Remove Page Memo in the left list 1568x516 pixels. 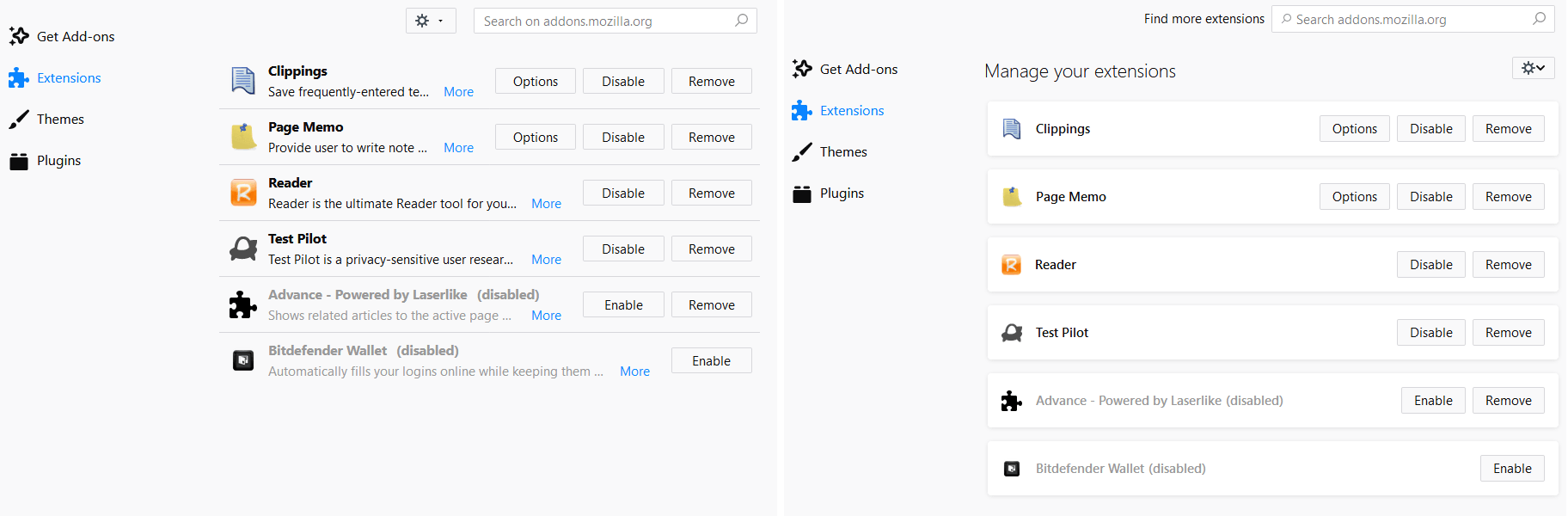(712, 137)
